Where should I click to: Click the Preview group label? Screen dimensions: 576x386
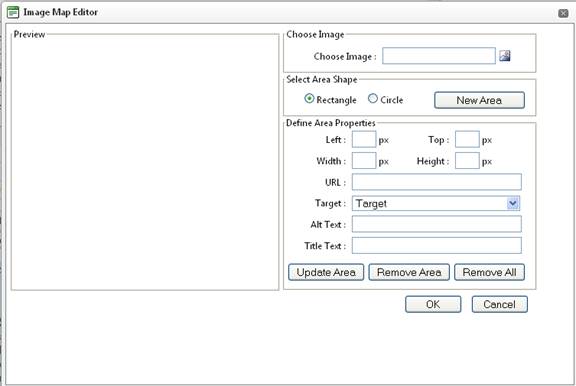pos(29,35)
